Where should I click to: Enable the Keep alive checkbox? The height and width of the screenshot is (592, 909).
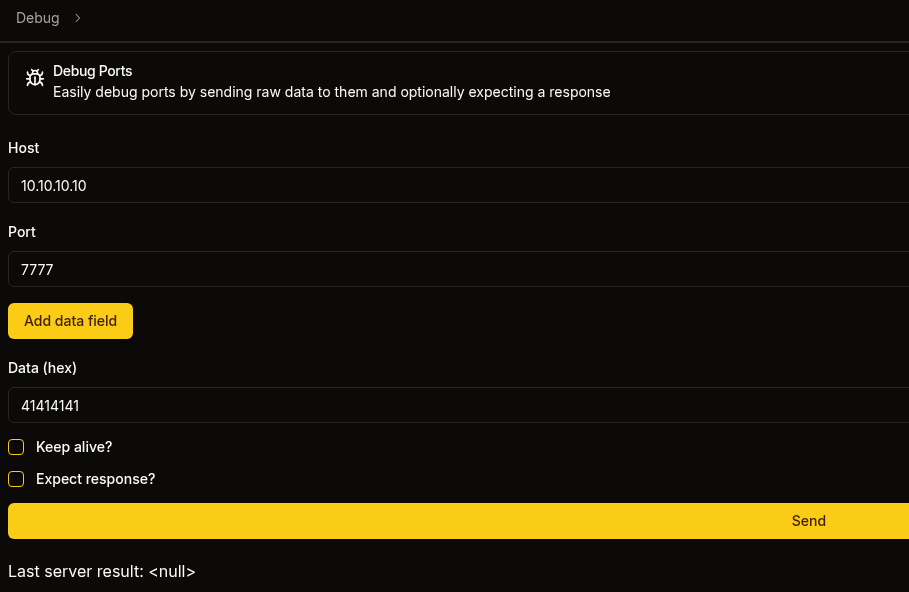(16, 447)
